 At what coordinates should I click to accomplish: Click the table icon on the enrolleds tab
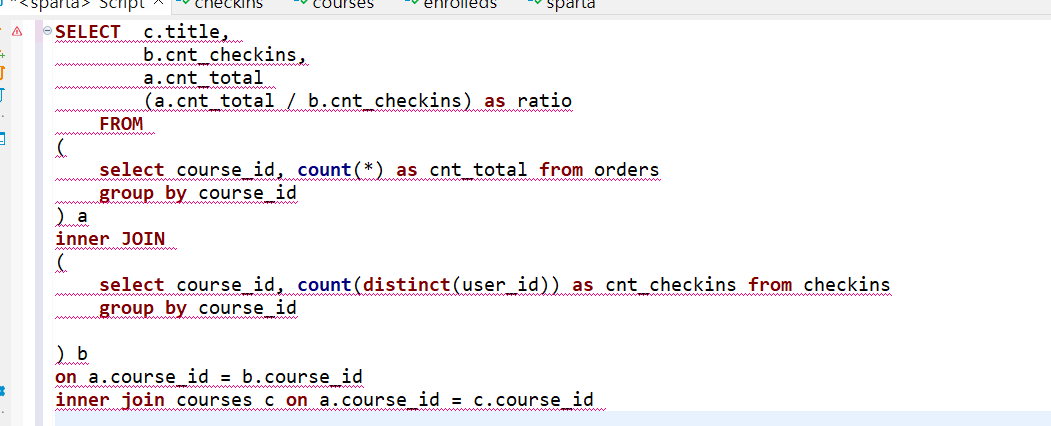(x=412, y=3)
